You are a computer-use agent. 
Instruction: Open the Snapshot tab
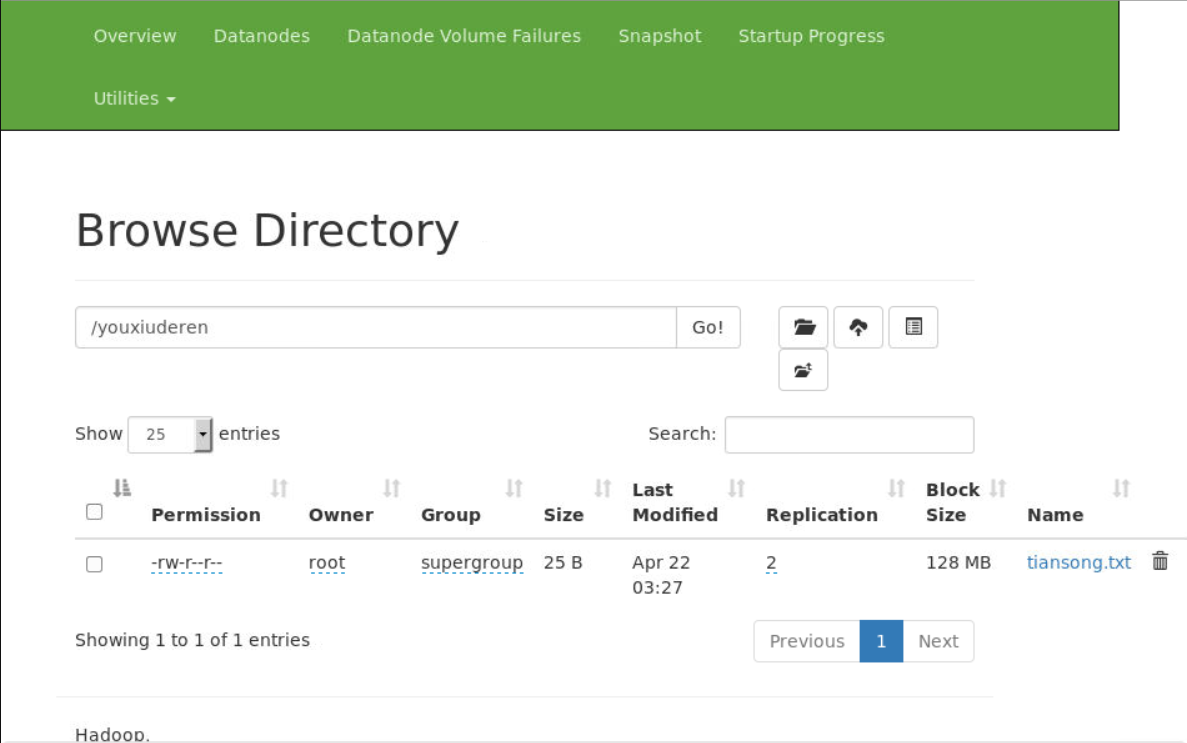pos(659,36)
